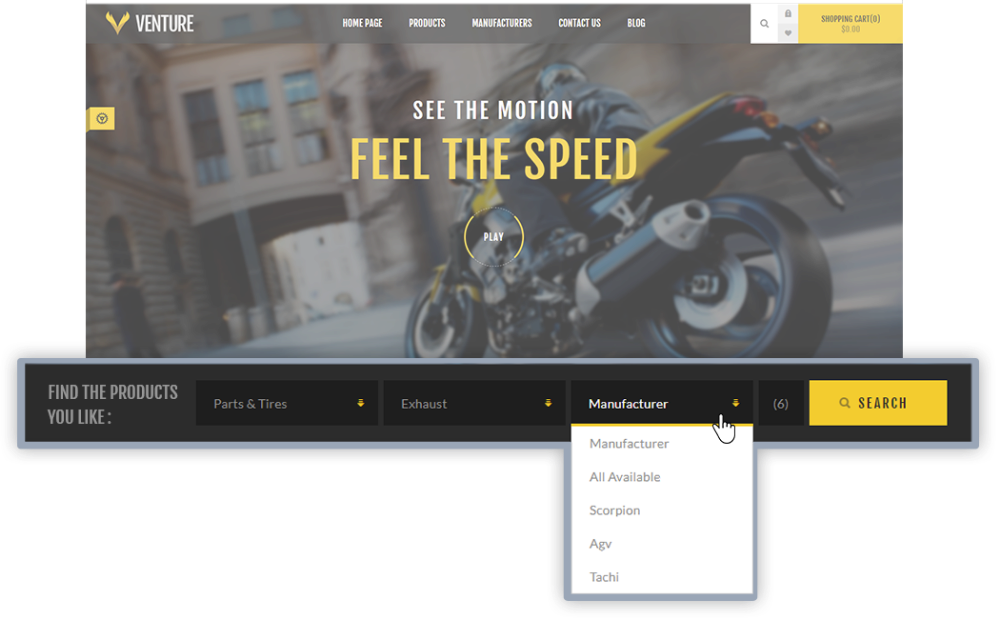The height and width of the screenshot is (619, 1000).
Task: Expand the Exhaust category dropdown
Action: (x=474, y=403)
